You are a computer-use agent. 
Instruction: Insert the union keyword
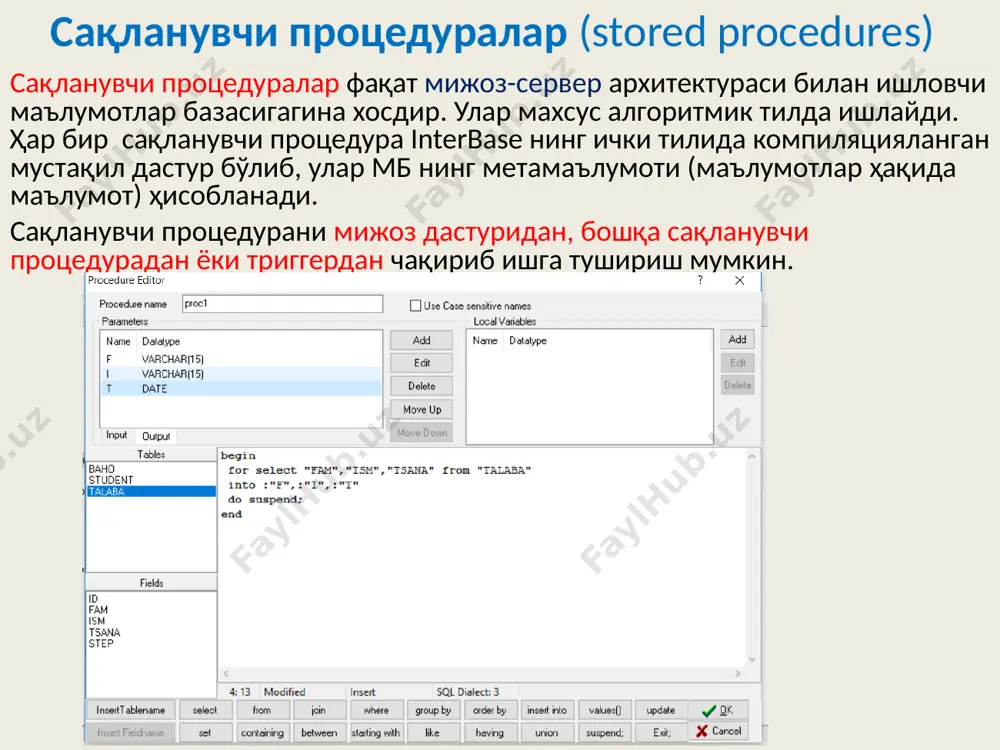[547, 733]
